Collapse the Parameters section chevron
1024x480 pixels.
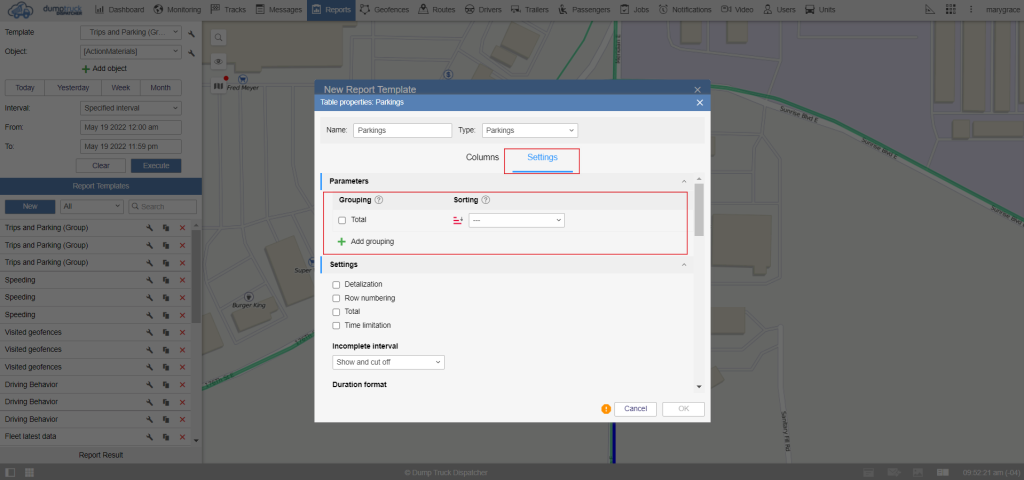[684, 181]
